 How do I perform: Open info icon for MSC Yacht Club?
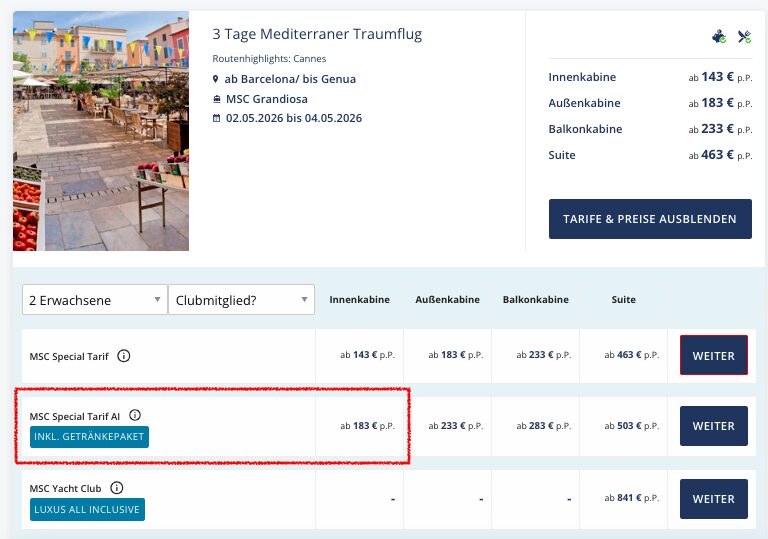click(x=117, y=488)
